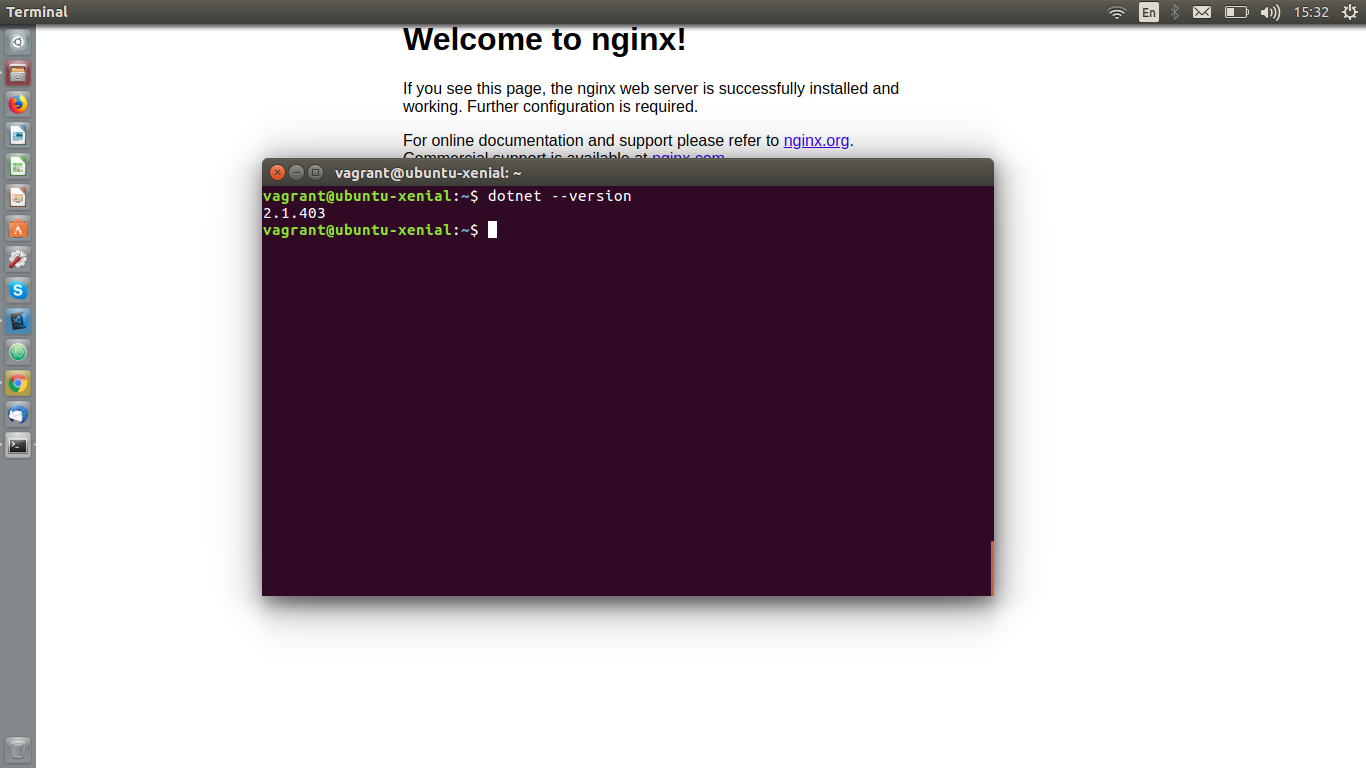Open System Settings from the dock

(17, 258)
